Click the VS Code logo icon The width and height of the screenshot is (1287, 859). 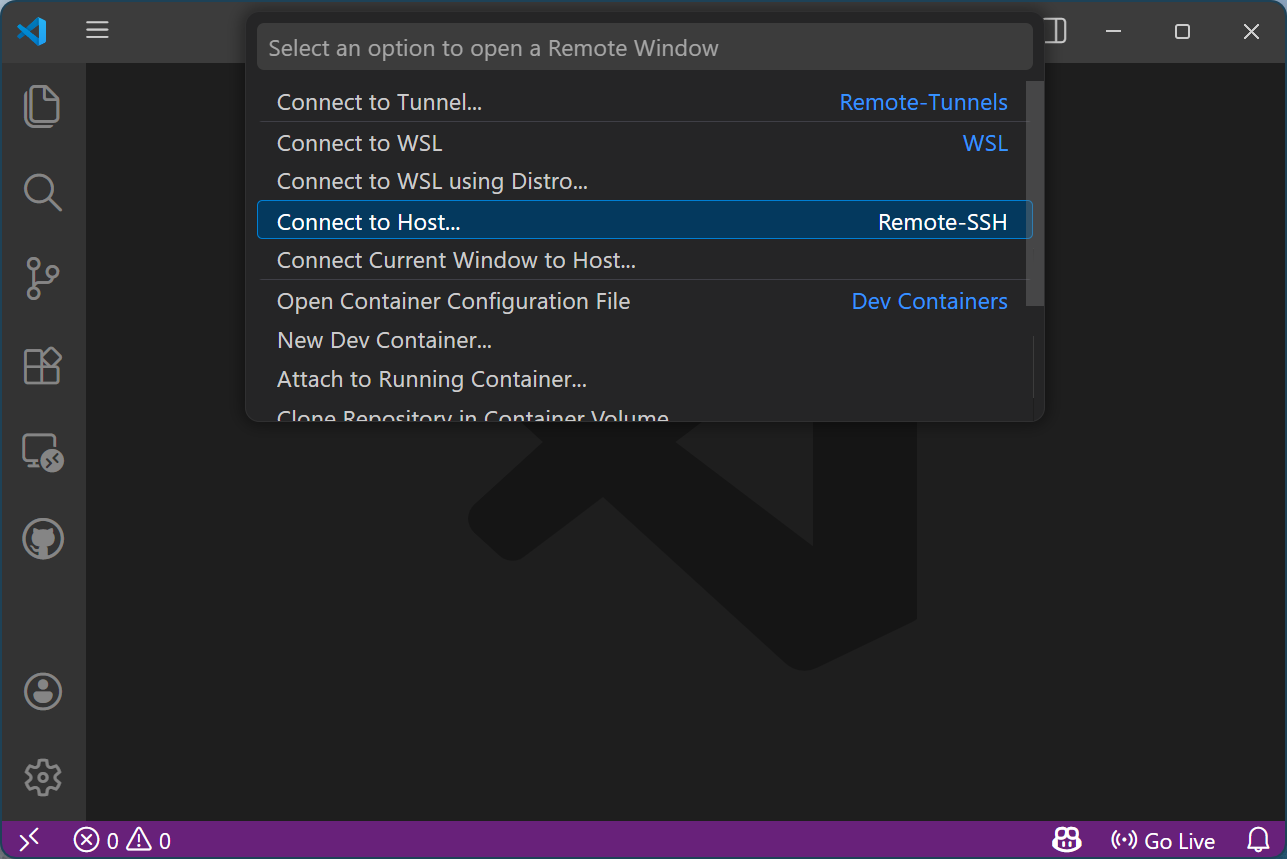tap(32, 31)
